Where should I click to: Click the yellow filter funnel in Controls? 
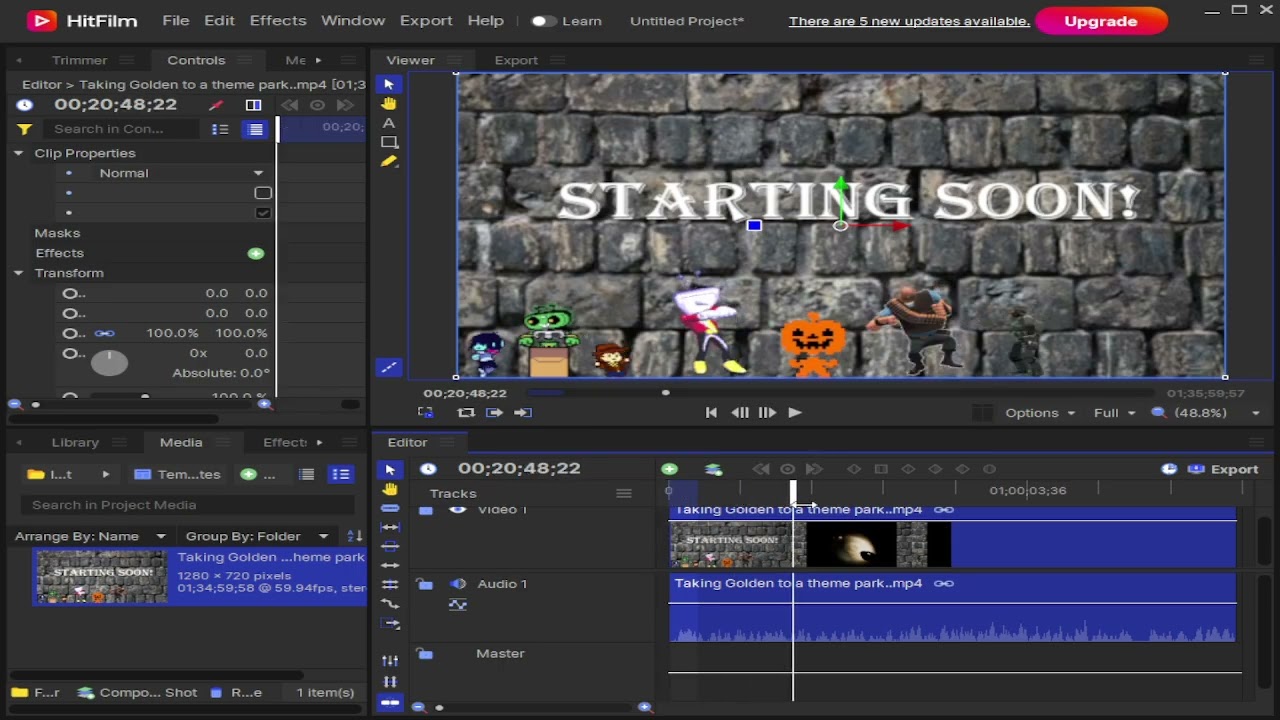point(25,129)
